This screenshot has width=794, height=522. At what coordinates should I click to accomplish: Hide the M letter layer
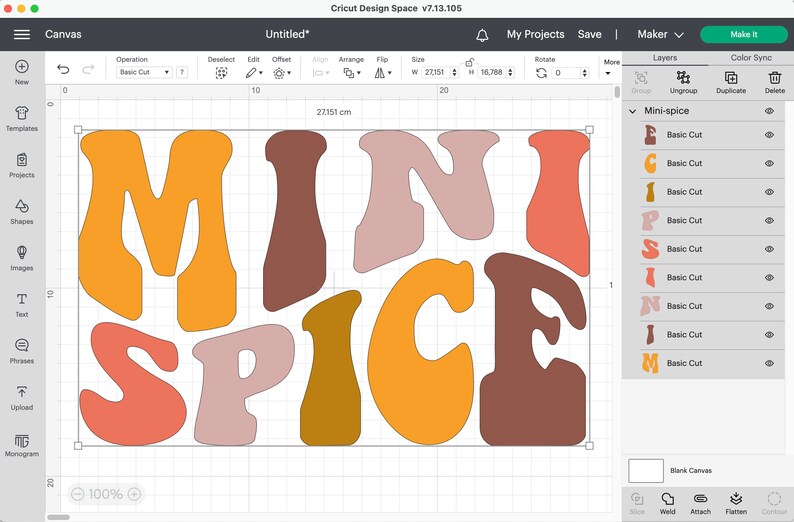(x=769, y=363)
